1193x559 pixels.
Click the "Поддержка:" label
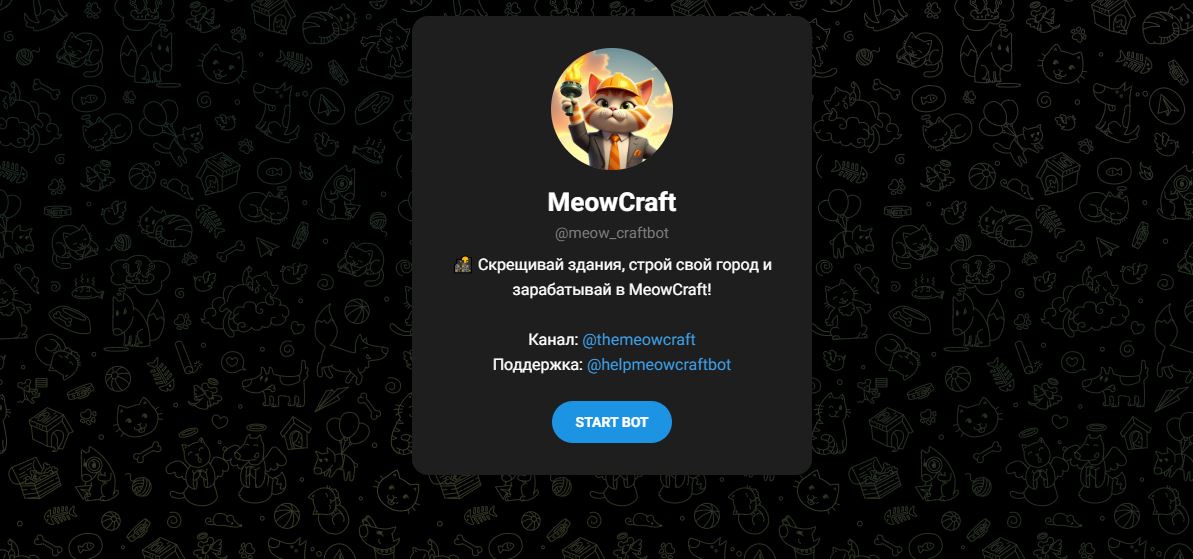click(x=538, y=365)
